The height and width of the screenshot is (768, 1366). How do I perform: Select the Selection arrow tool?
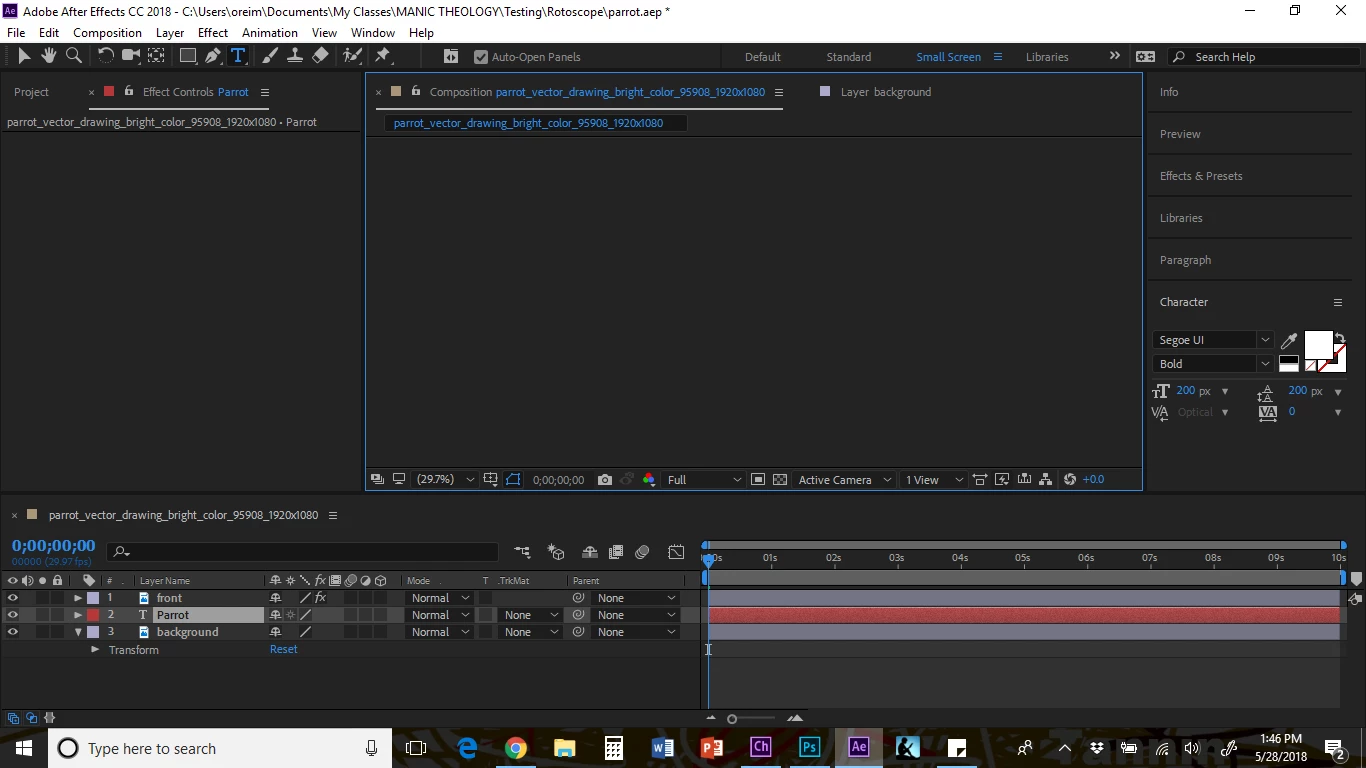(24, 56)
